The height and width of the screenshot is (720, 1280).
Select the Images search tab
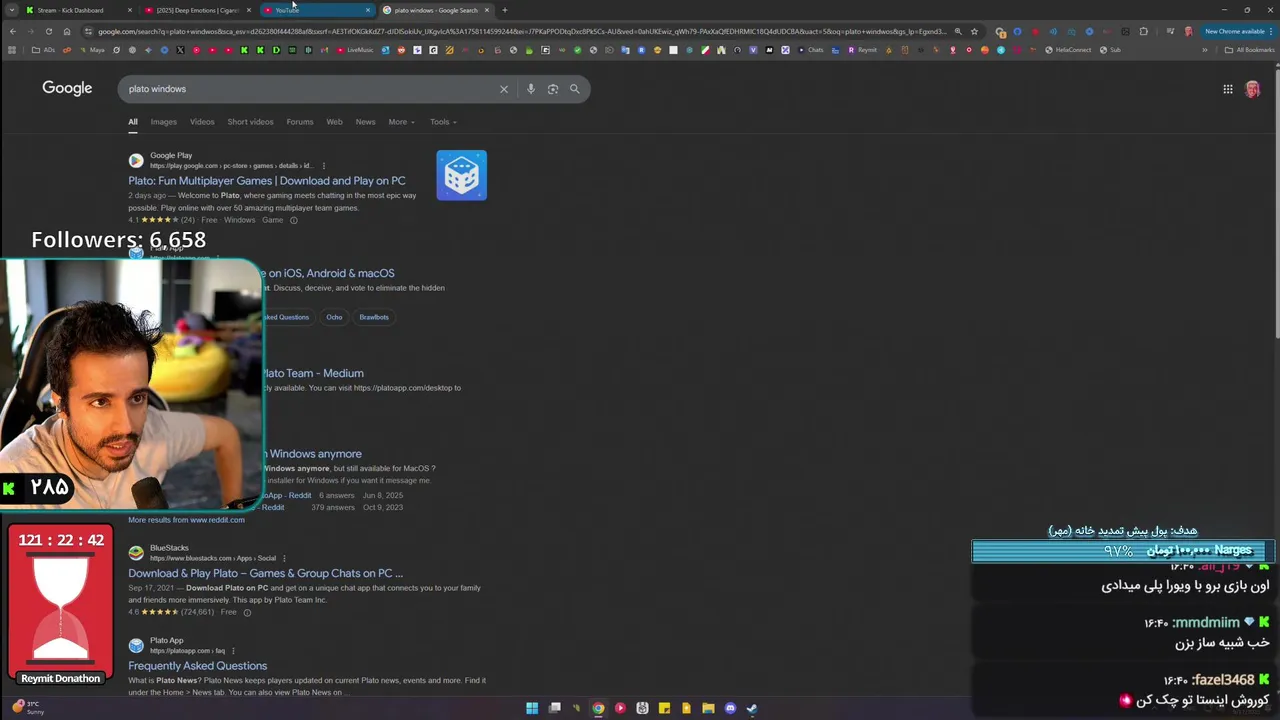pyautogui.click(x=164, y=122)
